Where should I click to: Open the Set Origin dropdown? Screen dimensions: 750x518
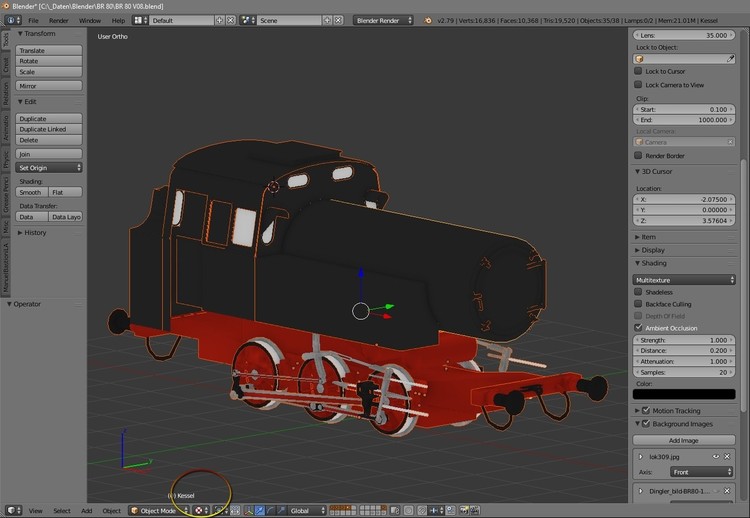point(49,168)
